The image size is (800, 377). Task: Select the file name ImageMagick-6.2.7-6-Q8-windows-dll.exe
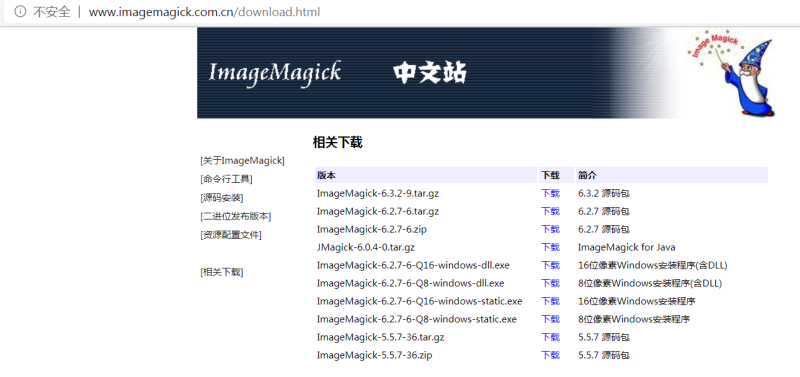pos(410,283)
